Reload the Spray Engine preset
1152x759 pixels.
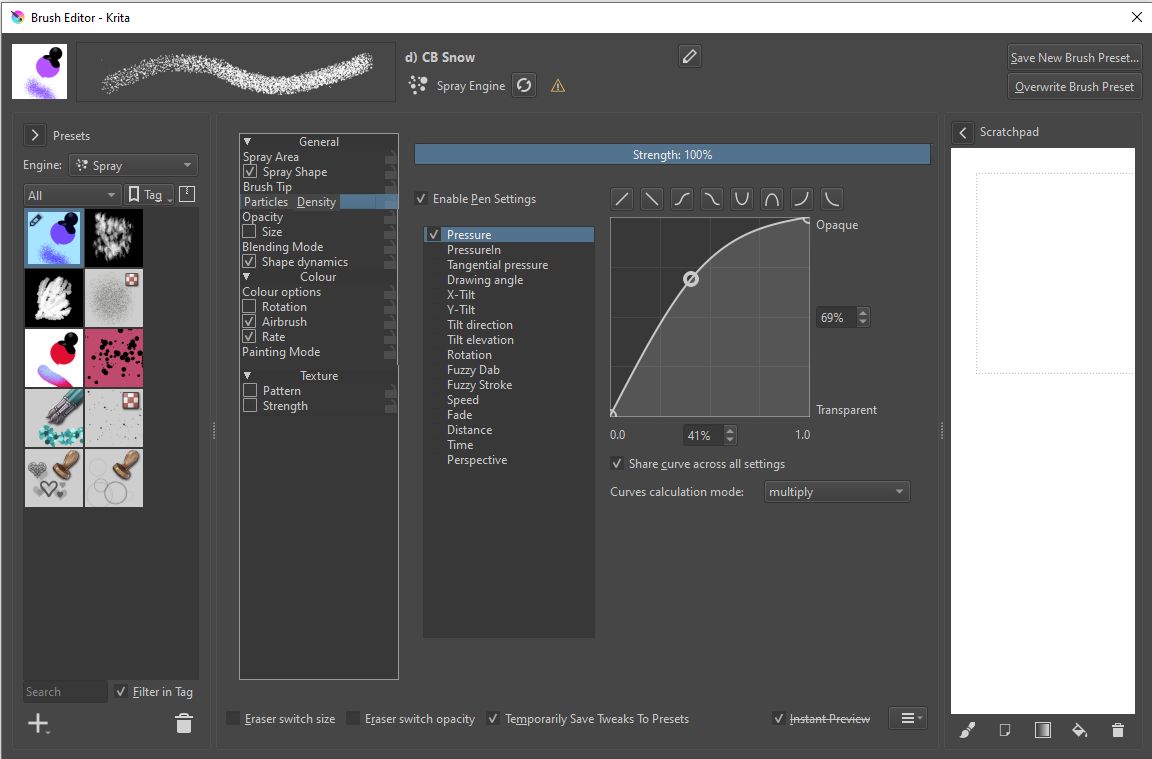[524, 85]
